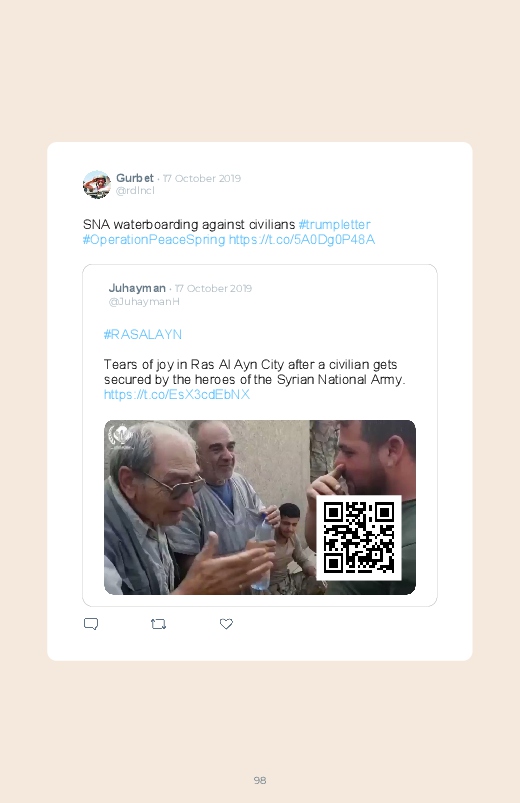Click the Juhayman display name
Screen dimensions: 520x803
[x=137, y=288]
